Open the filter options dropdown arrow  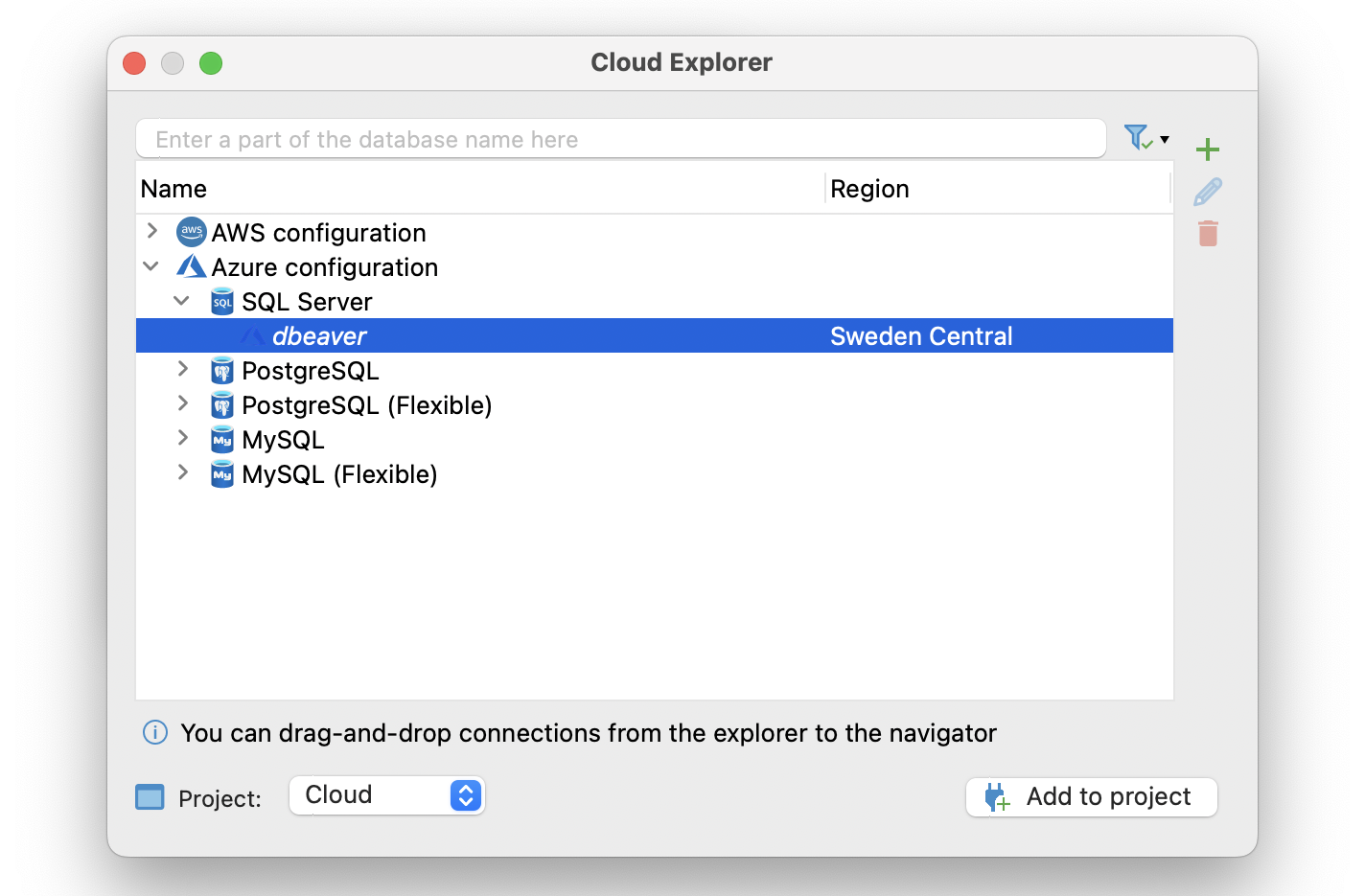tap(1165, 138)
